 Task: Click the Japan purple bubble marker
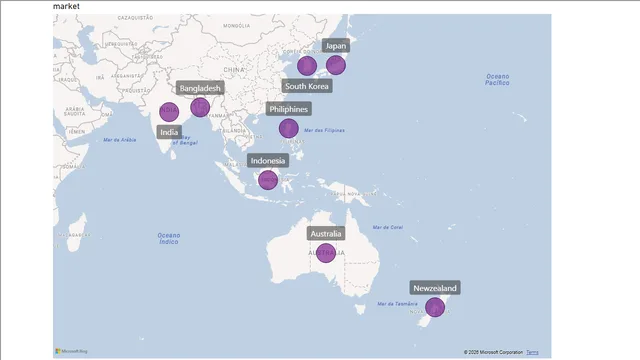[336, 65]
